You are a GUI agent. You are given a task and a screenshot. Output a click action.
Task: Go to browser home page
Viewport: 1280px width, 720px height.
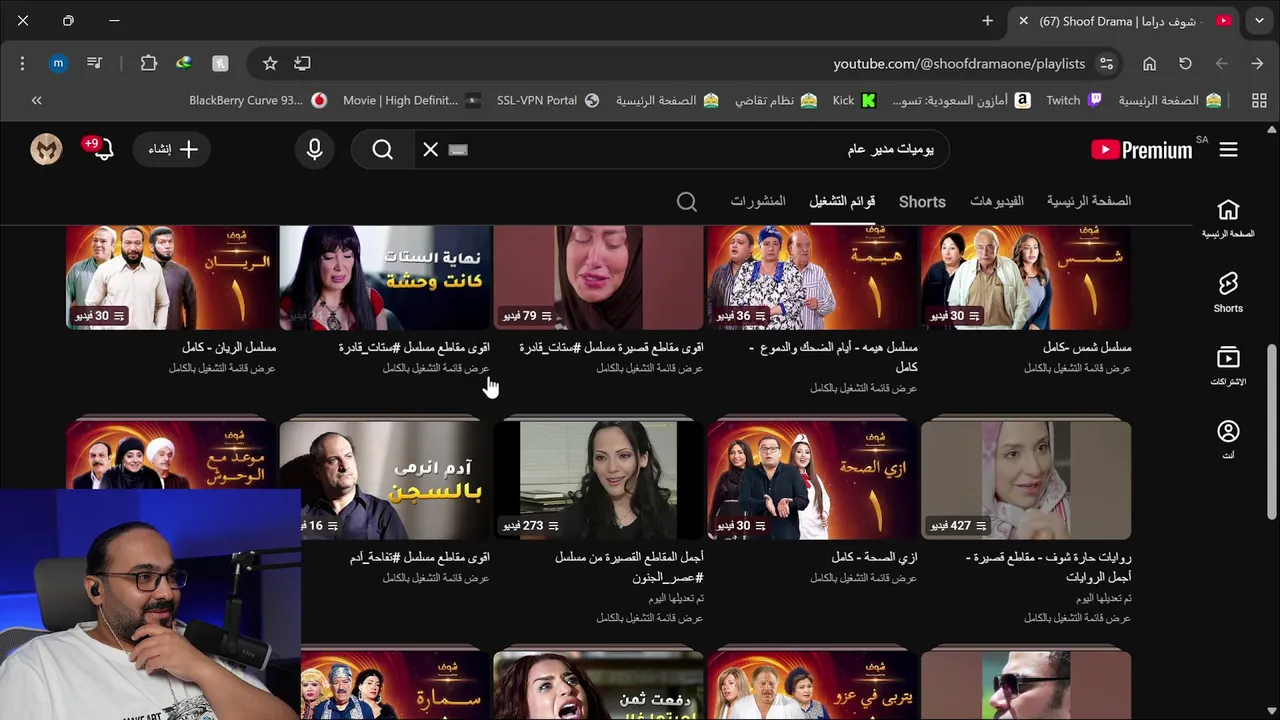click(x=1149, y=63)
